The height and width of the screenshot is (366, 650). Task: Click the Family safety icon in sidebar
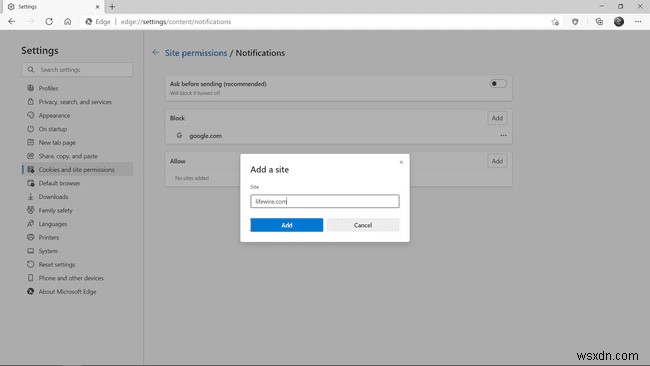30,210
